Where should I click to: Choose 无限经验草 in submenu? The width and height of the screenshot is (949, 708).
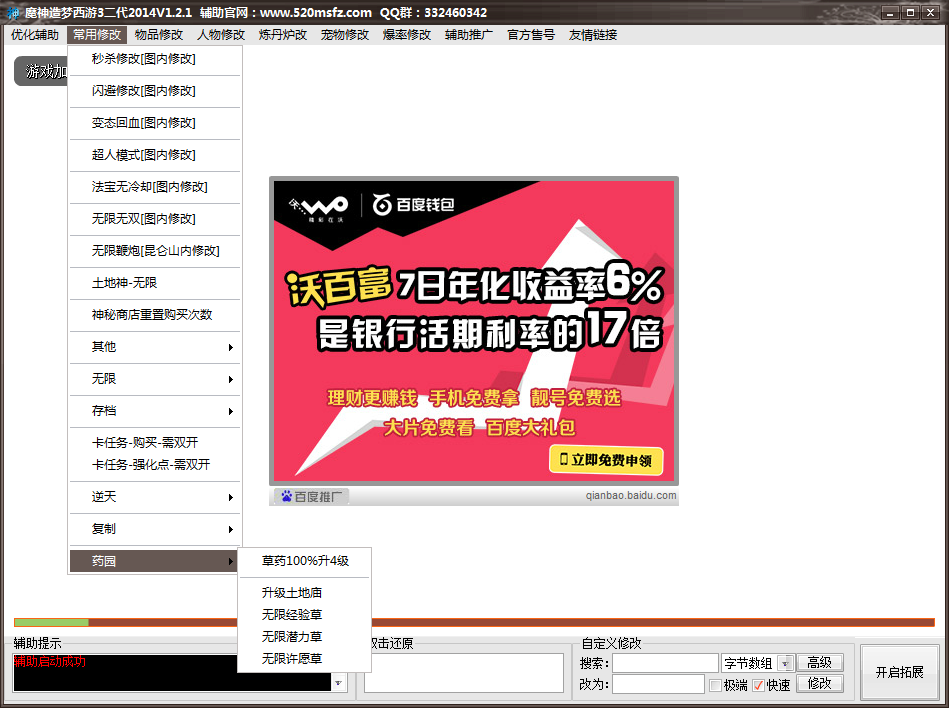pos(304,615)
